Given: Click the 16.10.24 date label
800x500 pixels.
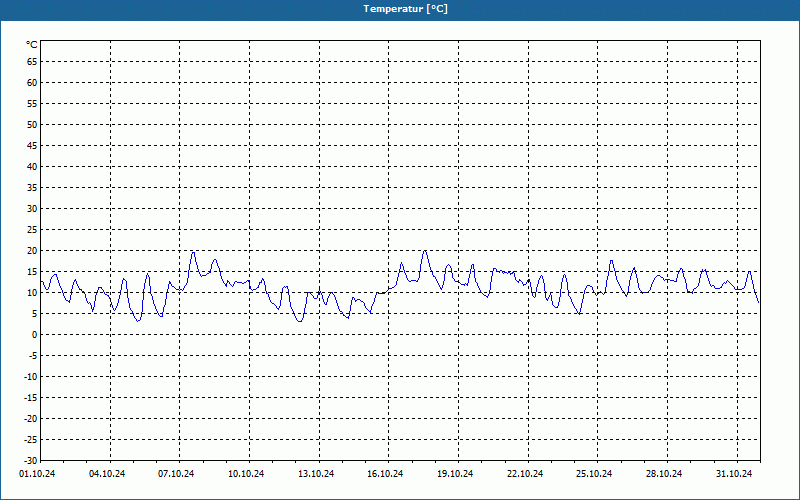Looking at the screenshot, I should (385, 474).
